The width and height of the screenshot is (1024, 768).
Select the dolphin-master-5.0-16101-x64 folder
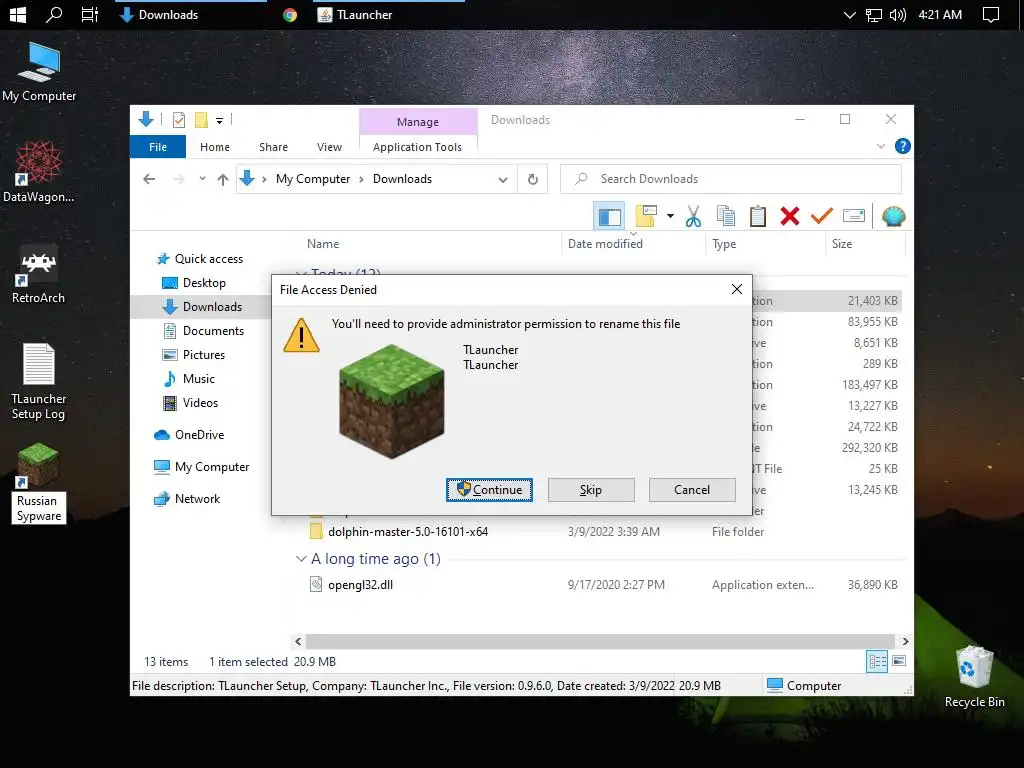(408, 532)
